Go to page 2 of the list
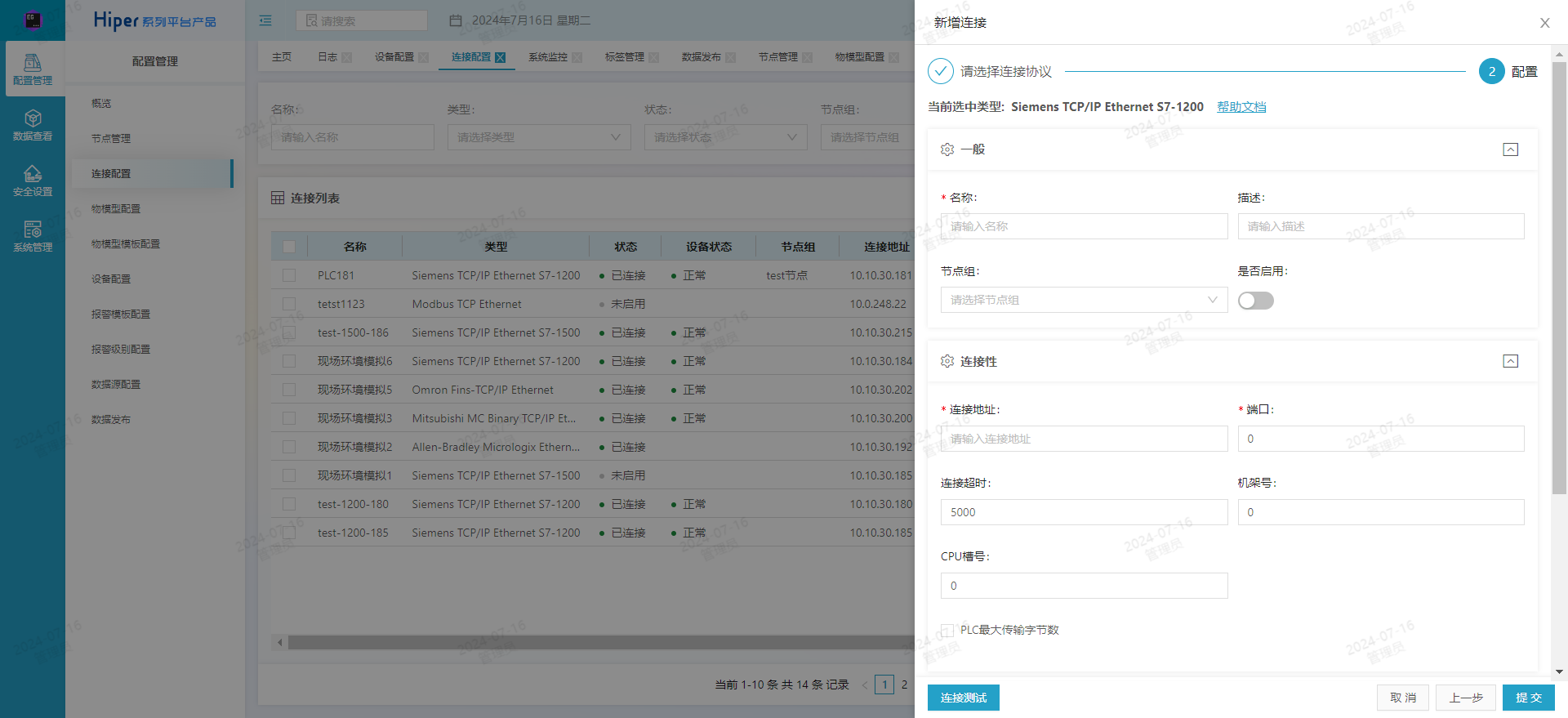The height and width of the screenshot is (718, 1568). (x=904, y=685)
